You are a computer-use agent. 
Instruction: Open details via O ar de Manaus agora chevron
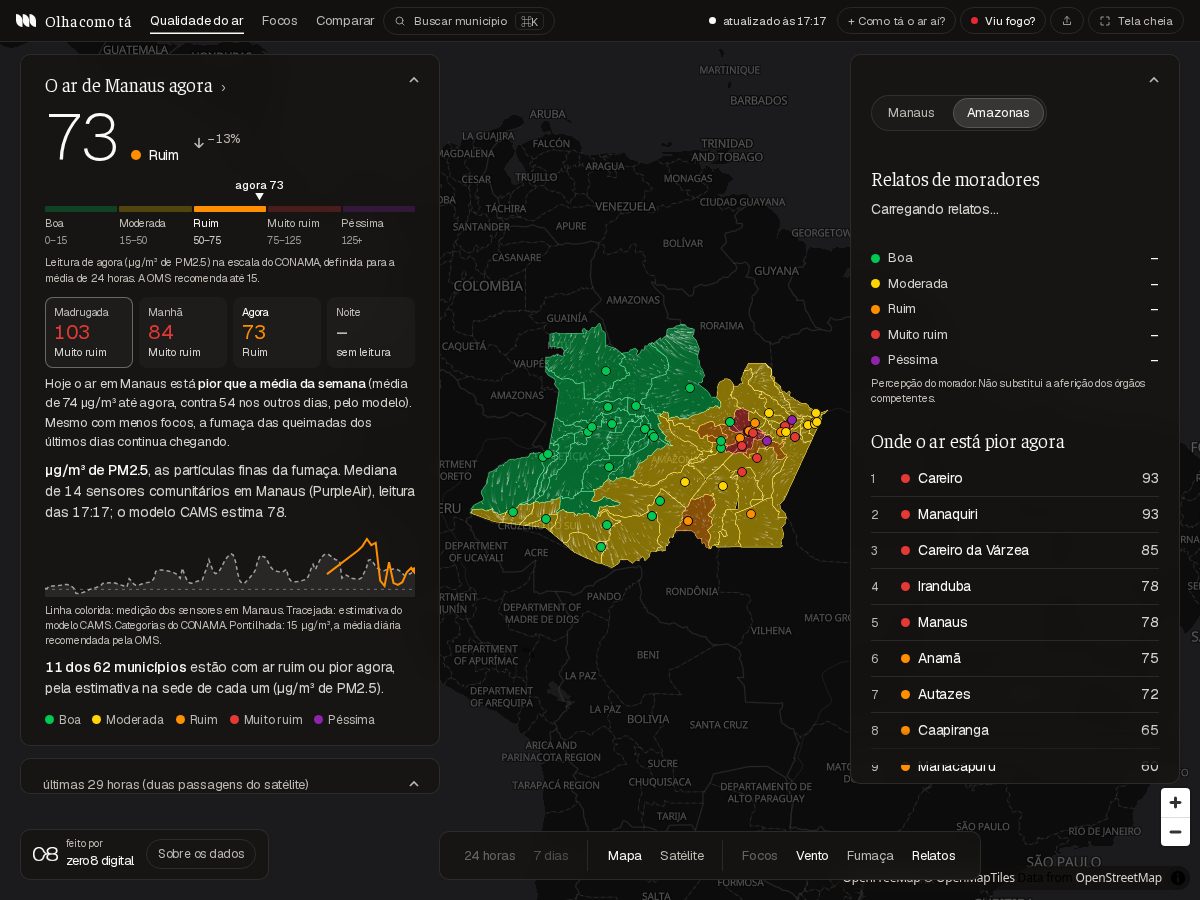click(x=223, y=88)
